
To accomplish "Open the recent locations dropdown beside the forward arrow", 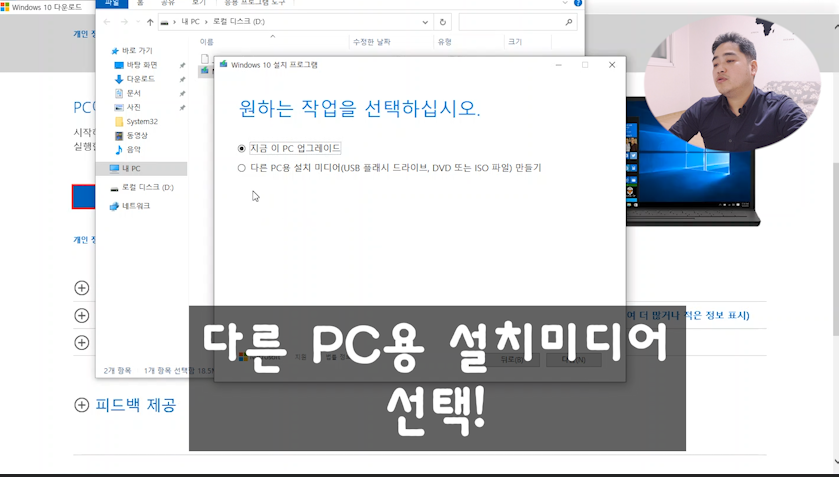I will (138, 22).
